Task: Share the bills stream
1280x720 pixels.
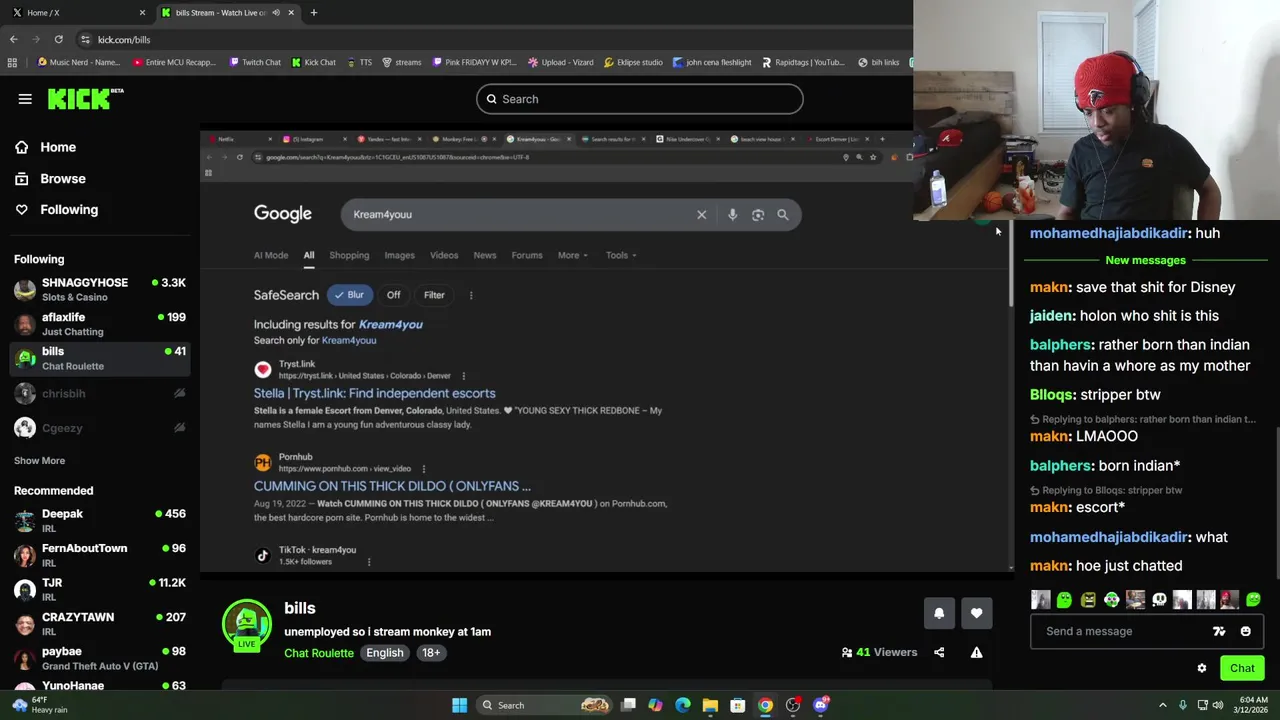Action: (x=939, y=652)
